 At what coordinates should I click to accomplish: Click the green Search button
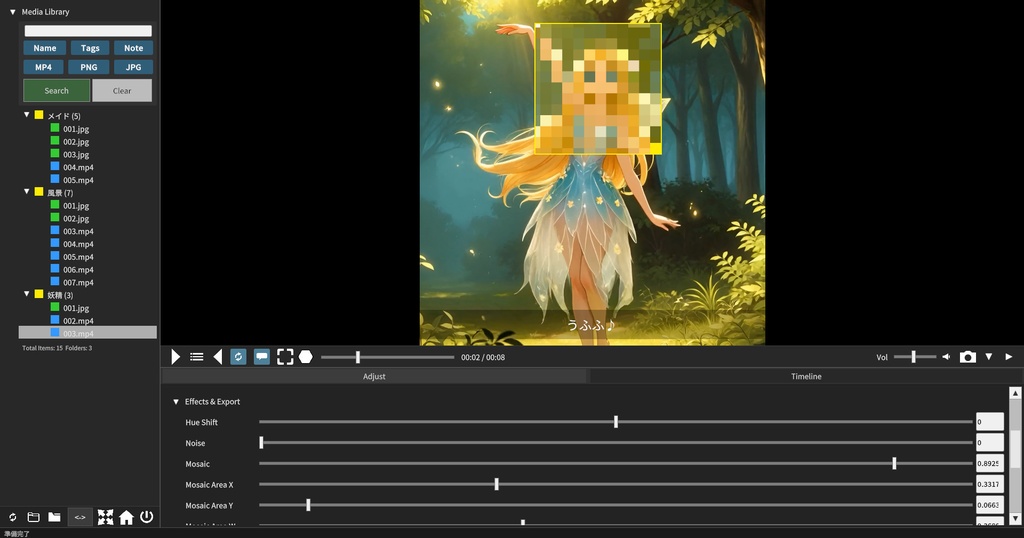pos(57,91)
